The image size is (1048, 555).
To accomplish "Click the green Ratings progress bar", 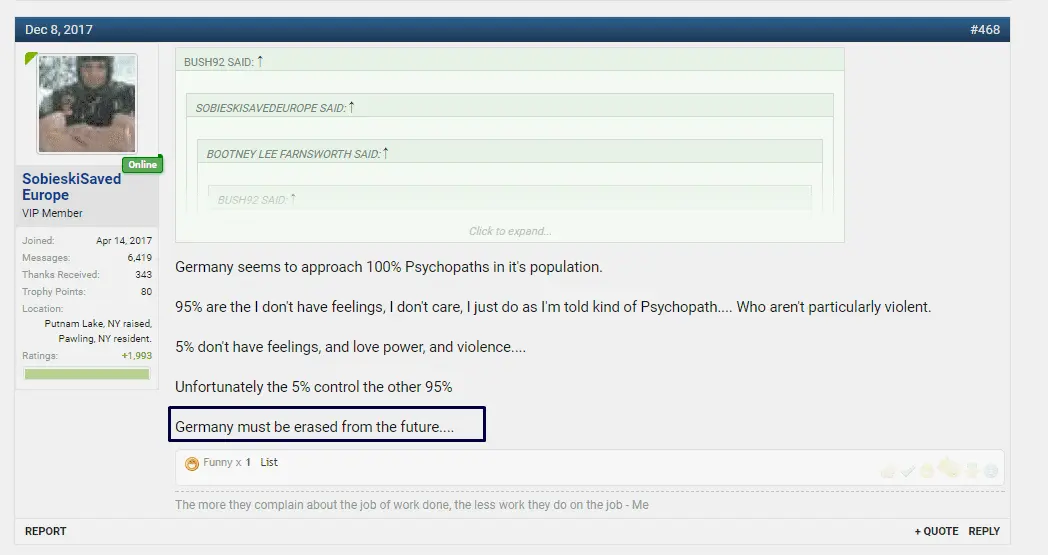I will click(x=87, y=374).
